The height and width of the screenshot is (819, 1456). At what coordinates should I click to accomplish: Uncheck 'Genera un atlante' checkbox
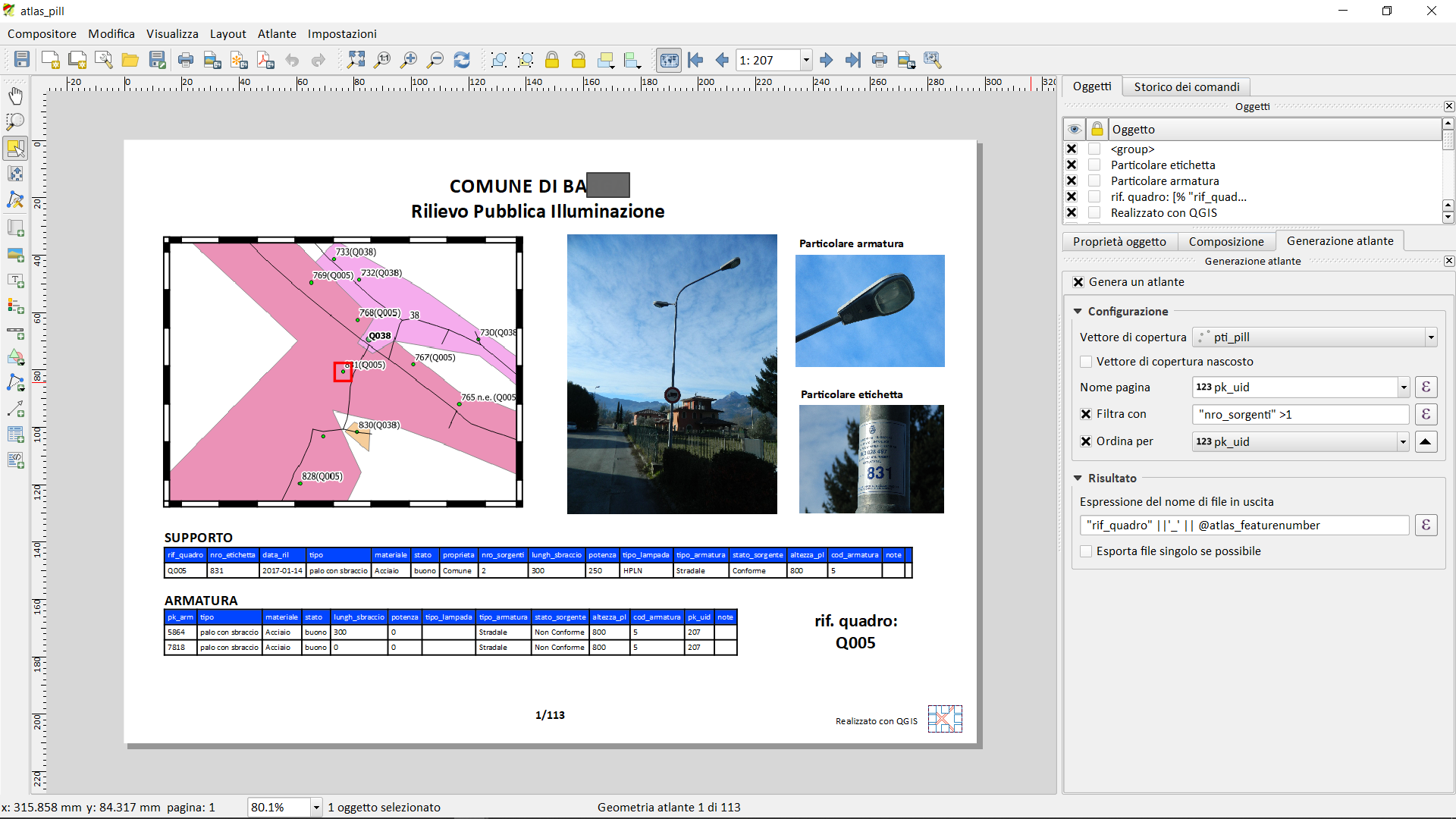point(1078,282)
